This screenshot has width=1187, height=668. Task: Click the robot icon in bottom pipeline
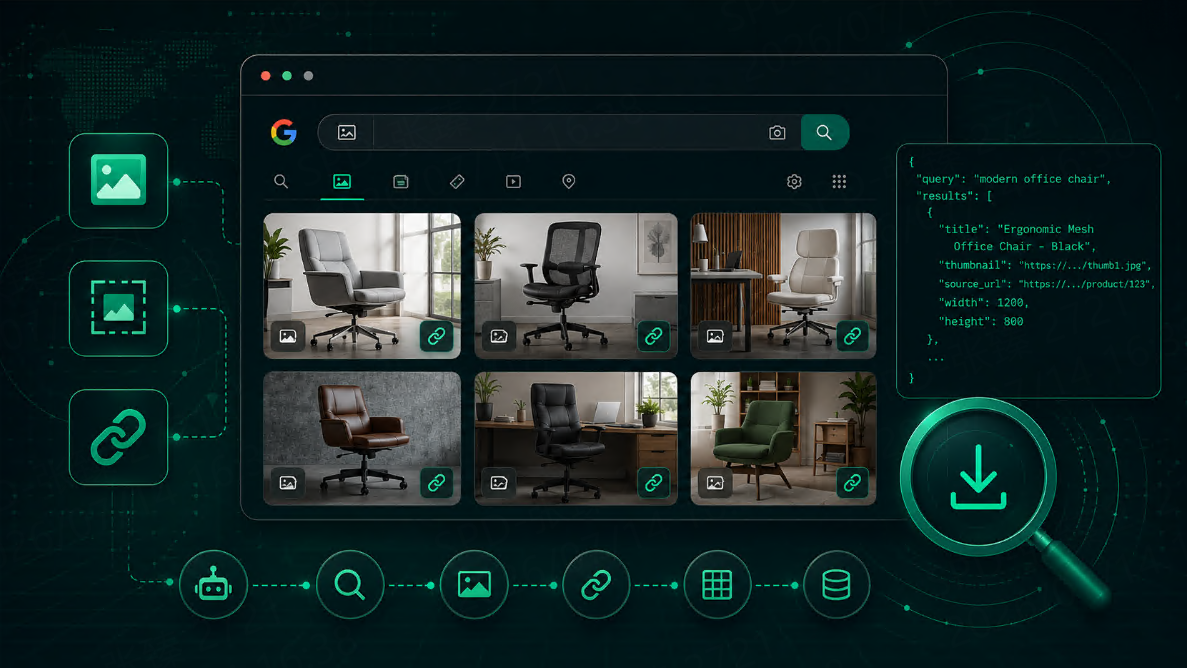pyautogui.click(x=213, y=585)
